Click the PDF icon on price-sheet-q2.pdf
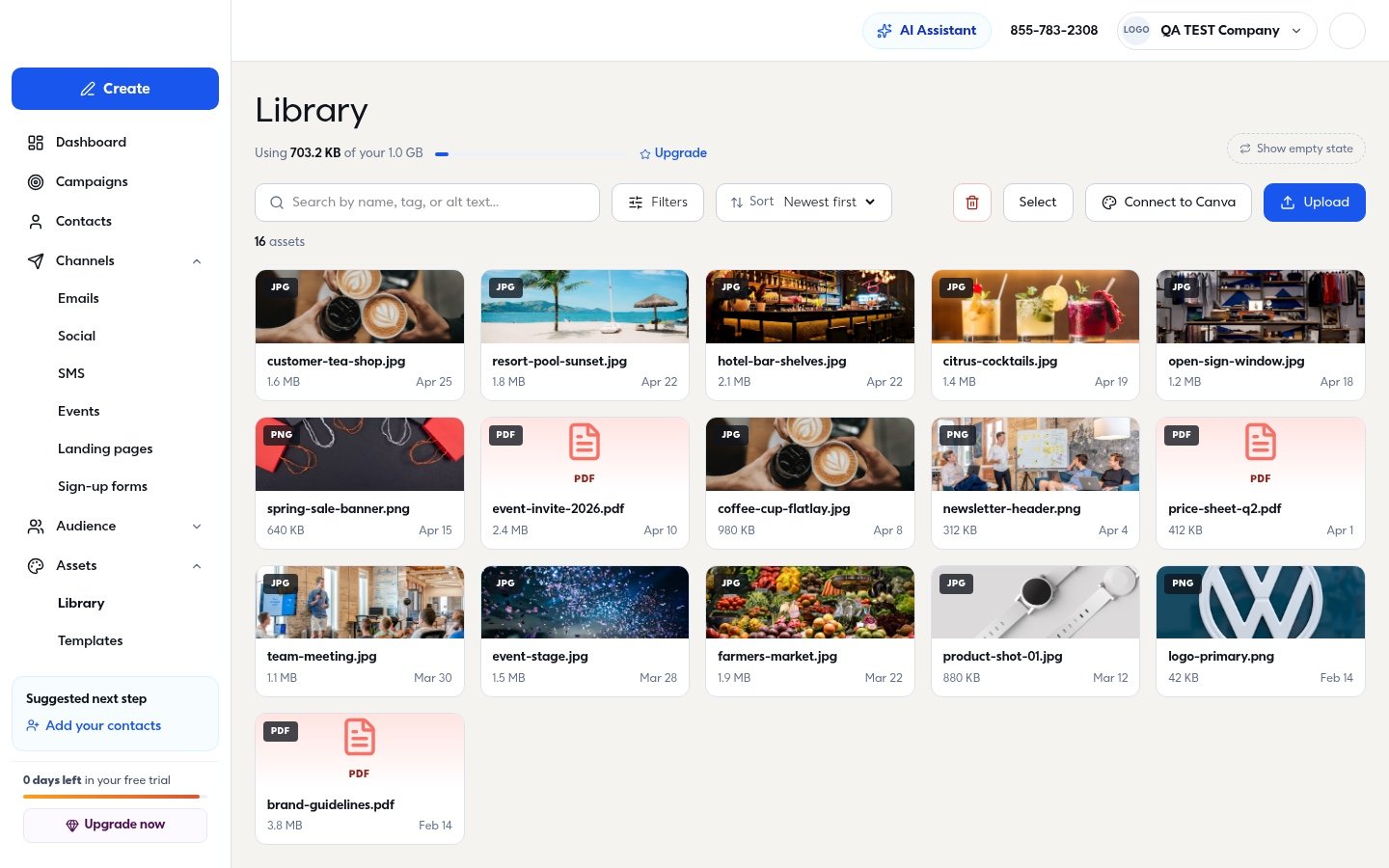 click(1261, 443)
